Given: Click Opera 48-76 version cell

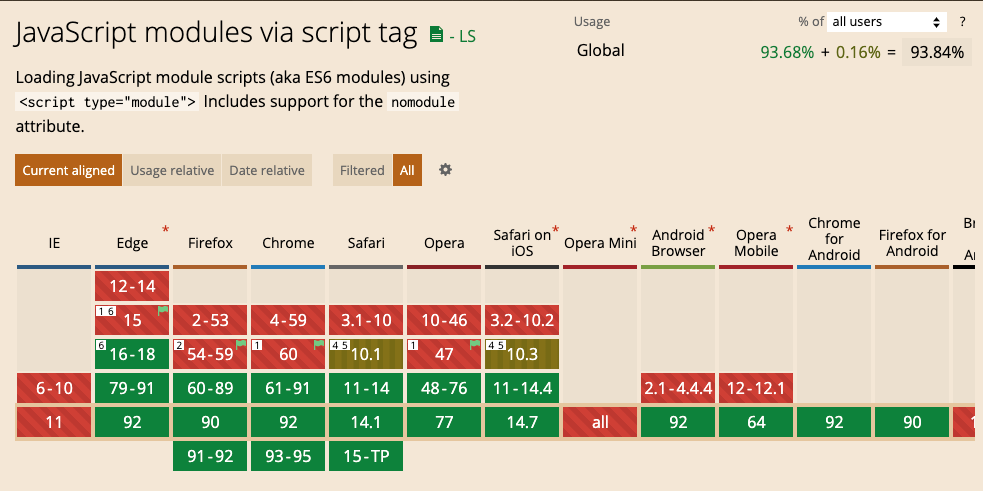Looking at the screenshot, I should click(x=444, y=388).
